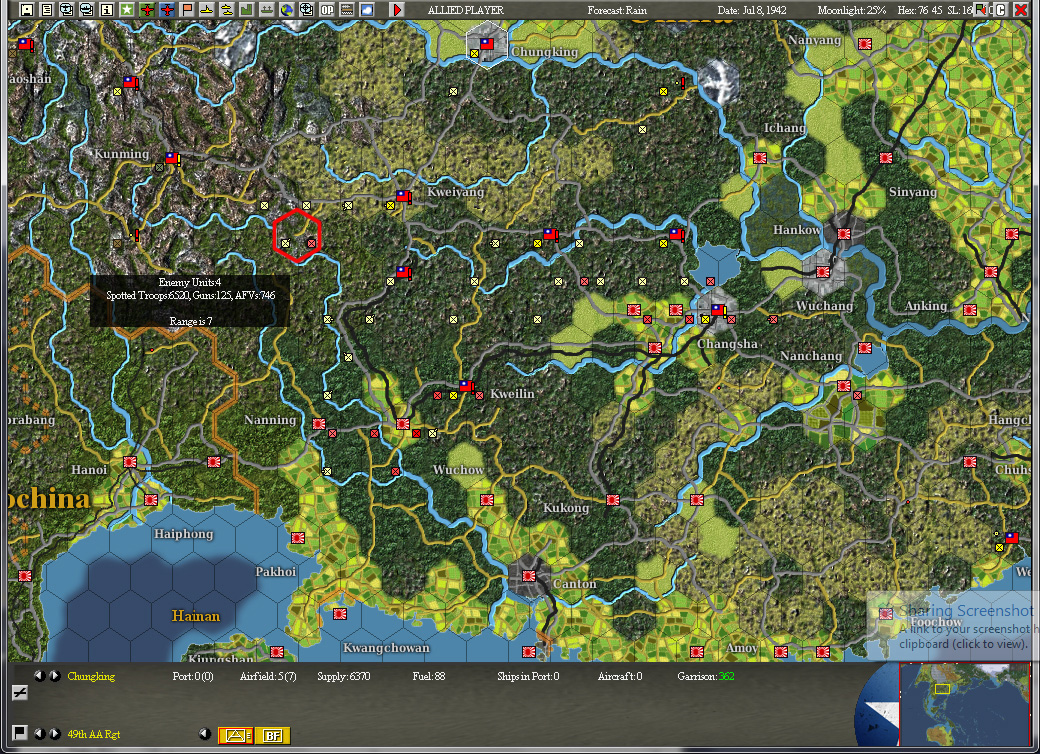1040x754 pixels.
Task: Select the Kweilin Chinese base flag
Action: pyautogui.click(x=467, y=385)
